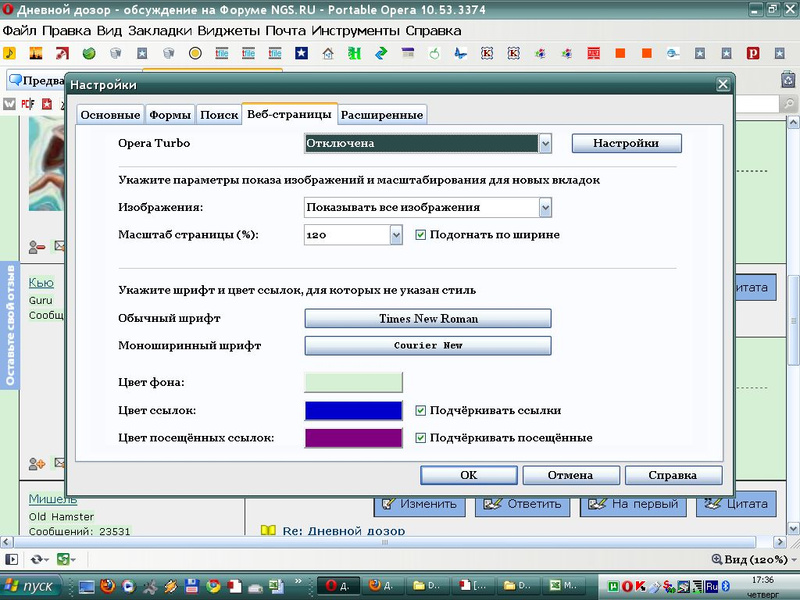Viewport: 800px width, 600px height.
Task: Click the green circular bookmark icon in bookmarks bar
Action: pyautogui.click(x=89, y=53)
